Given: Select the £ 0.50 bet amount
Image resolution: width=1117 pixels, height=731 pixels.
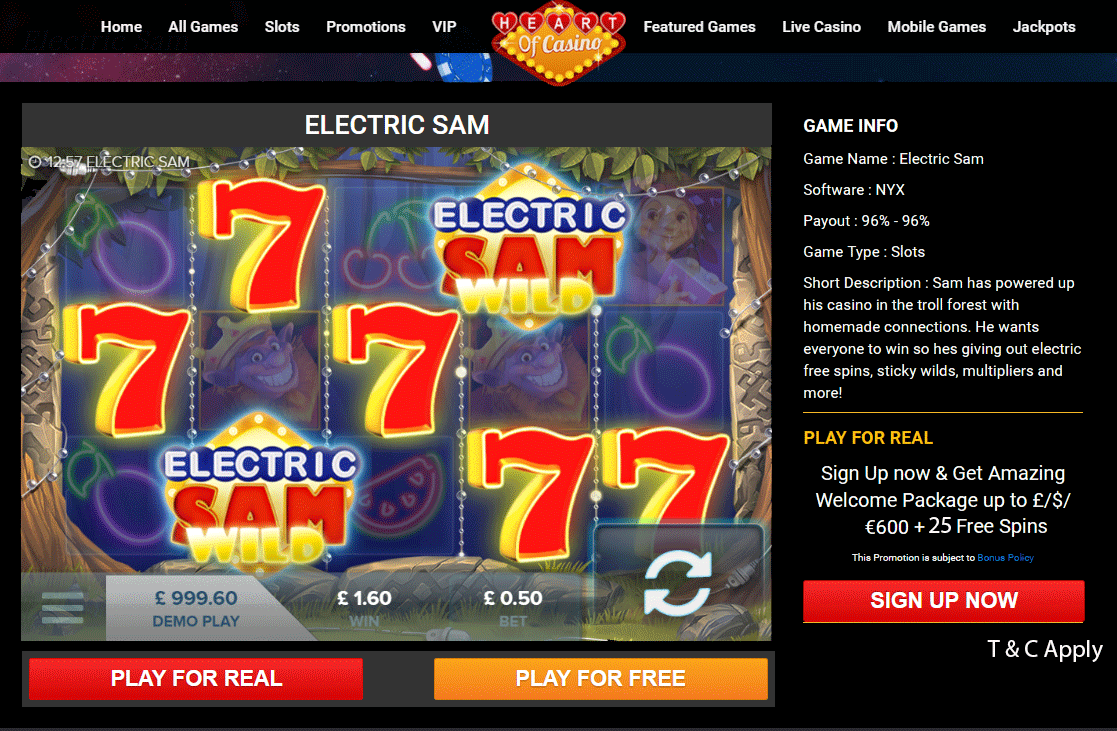Looking at the screenshot, I should (513, 598).
